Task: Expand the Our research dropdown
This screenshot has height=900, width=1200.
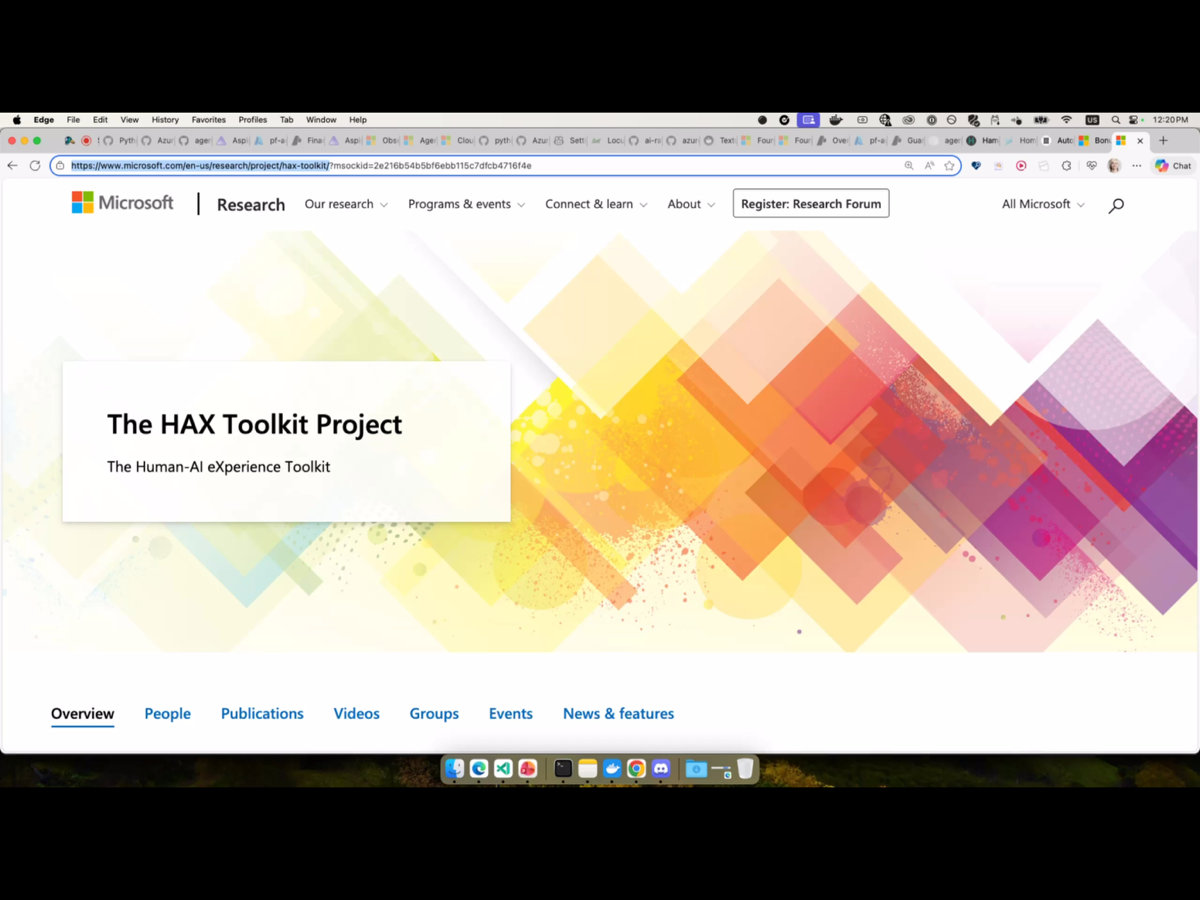Action: pos(346,204)
